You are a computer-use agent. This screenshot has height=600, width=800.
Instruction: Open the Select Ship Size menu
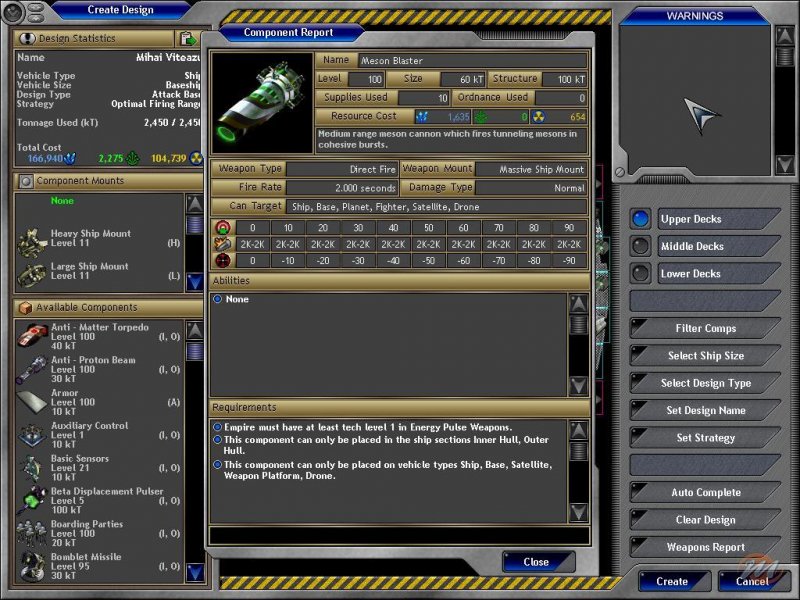704,356
